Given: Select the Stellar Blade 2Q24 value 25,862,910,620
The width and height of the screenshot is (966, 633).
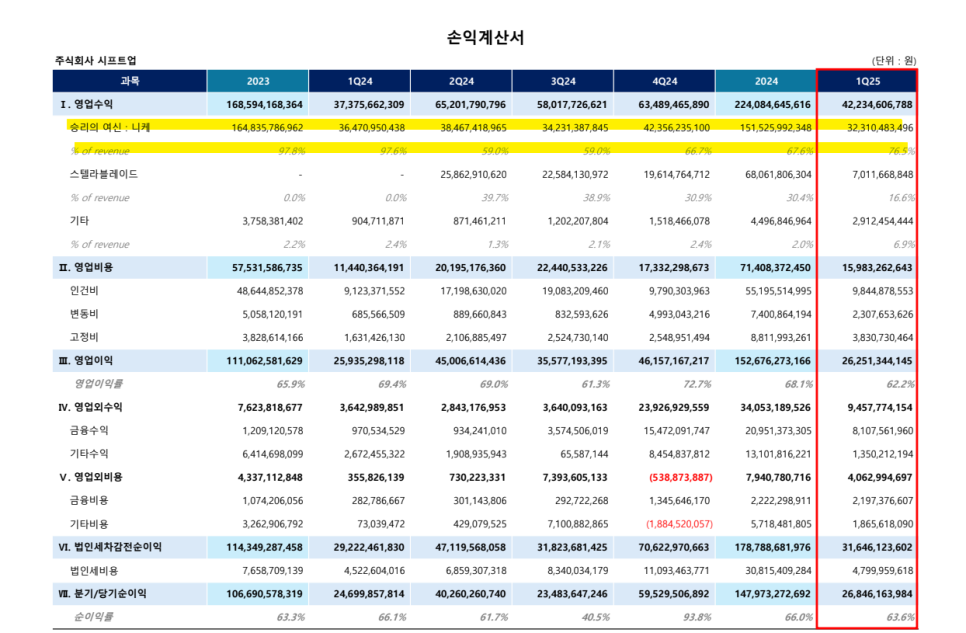Looking at the screenshot, I should pos(473,174).
